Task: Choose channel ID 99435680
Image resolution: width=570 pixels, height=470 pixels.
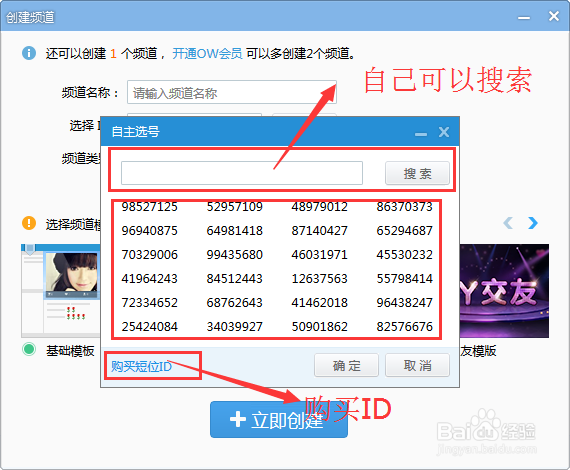Action: (234, 254)
